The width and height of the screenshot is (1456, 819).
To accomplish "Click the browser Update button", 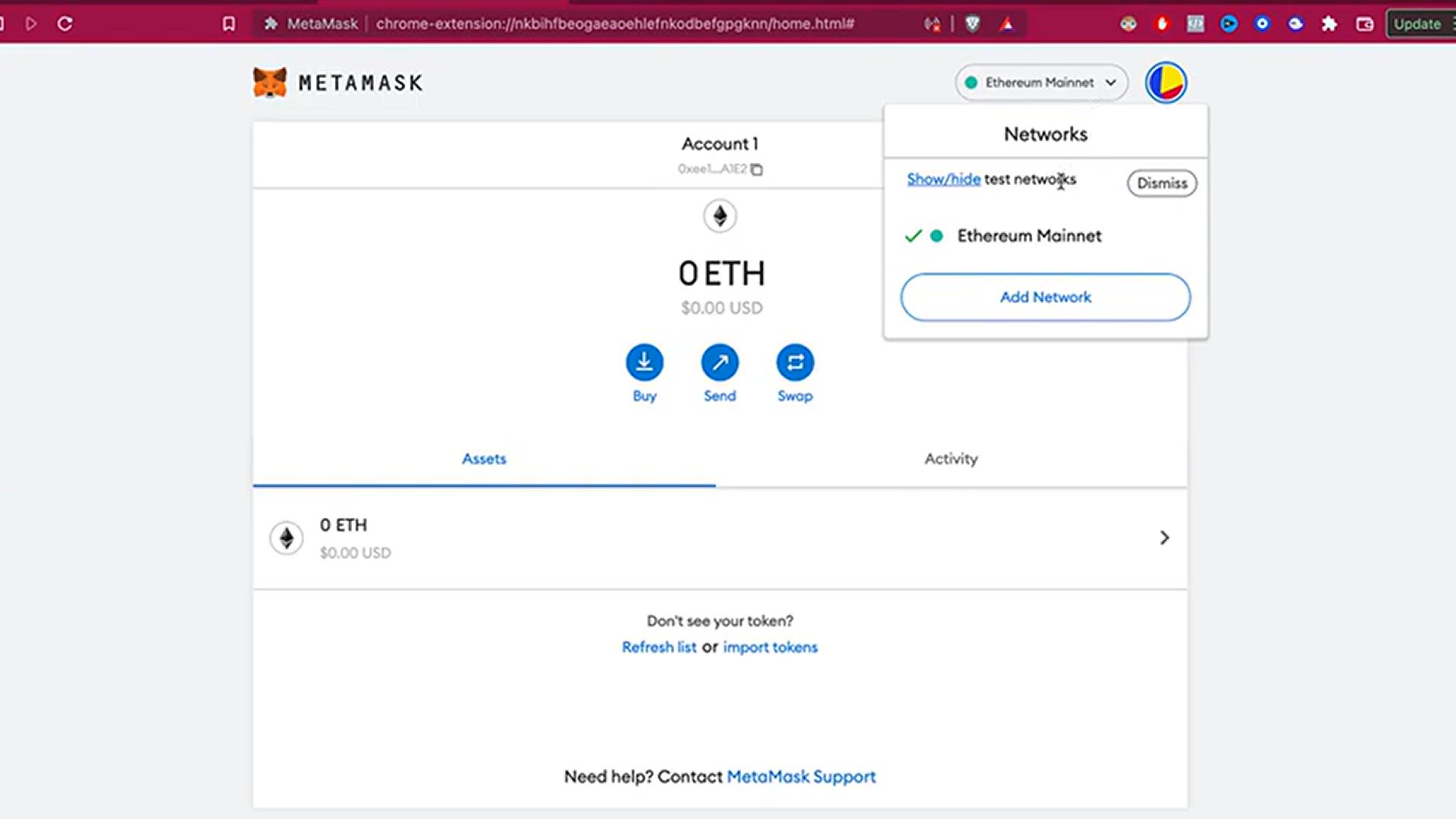I will 1420,24.
